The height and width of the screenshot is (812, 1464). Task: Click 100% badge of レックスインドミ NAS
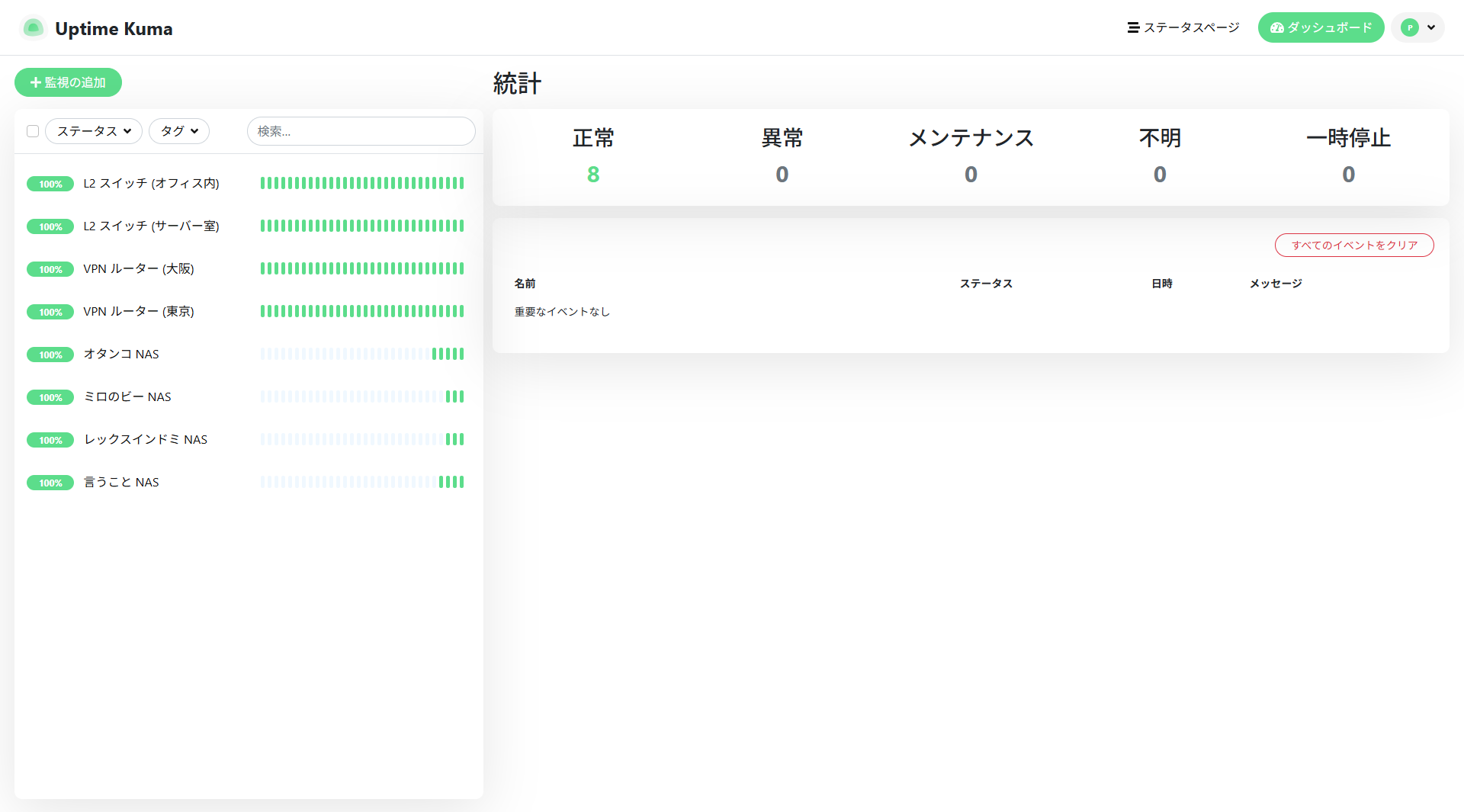[x=50, y=440]
